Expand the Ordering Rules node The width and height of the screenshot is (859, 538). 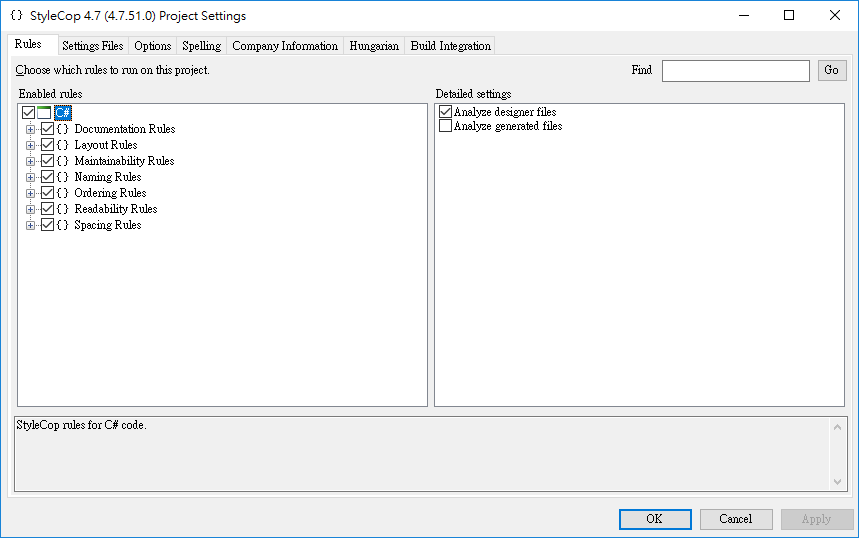(30, 193)
